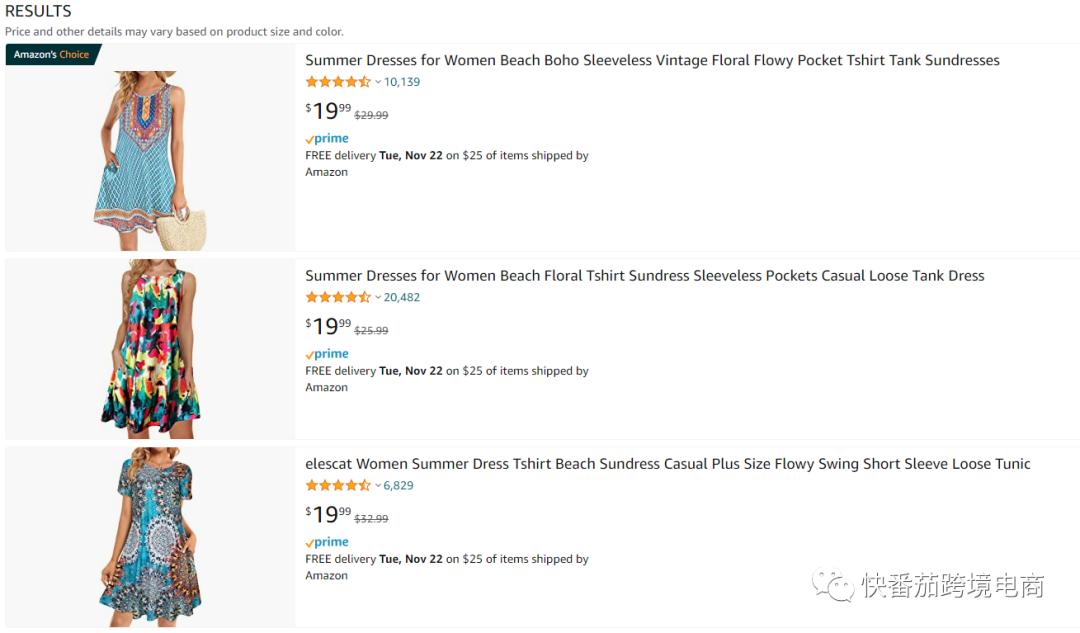
Task: Click the star rating of the Floral Tshirt Sundress
Action: 338,297
